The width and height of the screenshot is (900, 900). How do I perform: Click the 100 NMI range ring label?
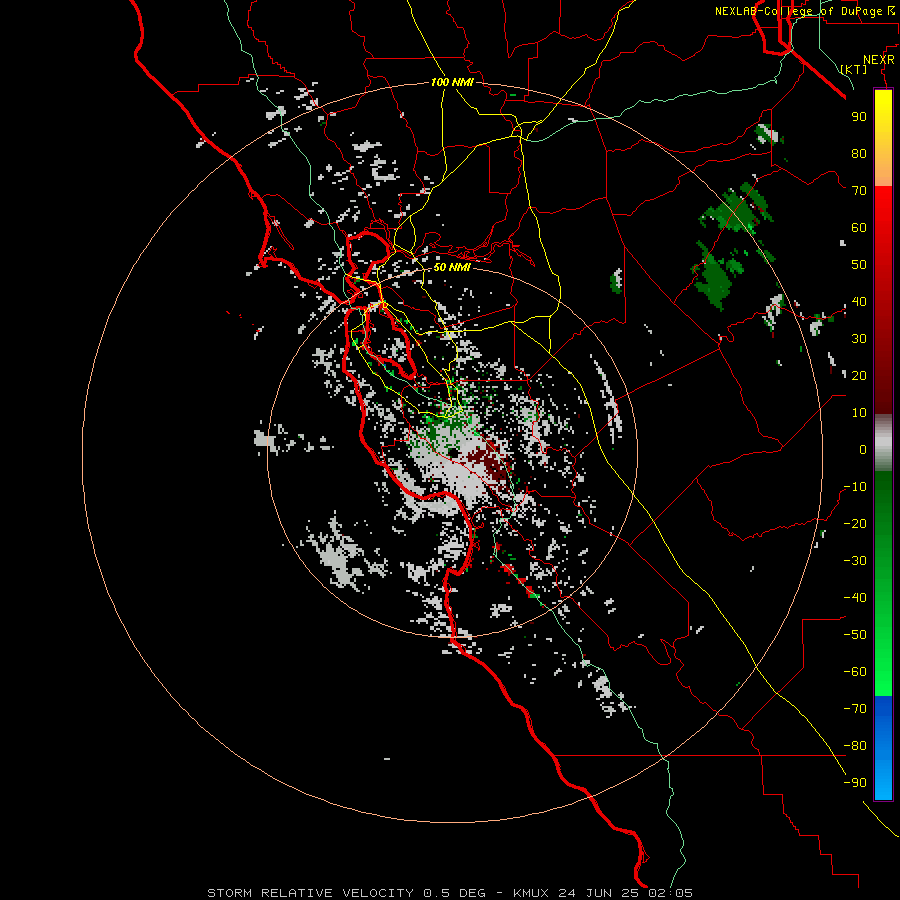pyautogui.click(x=452, y=82)
